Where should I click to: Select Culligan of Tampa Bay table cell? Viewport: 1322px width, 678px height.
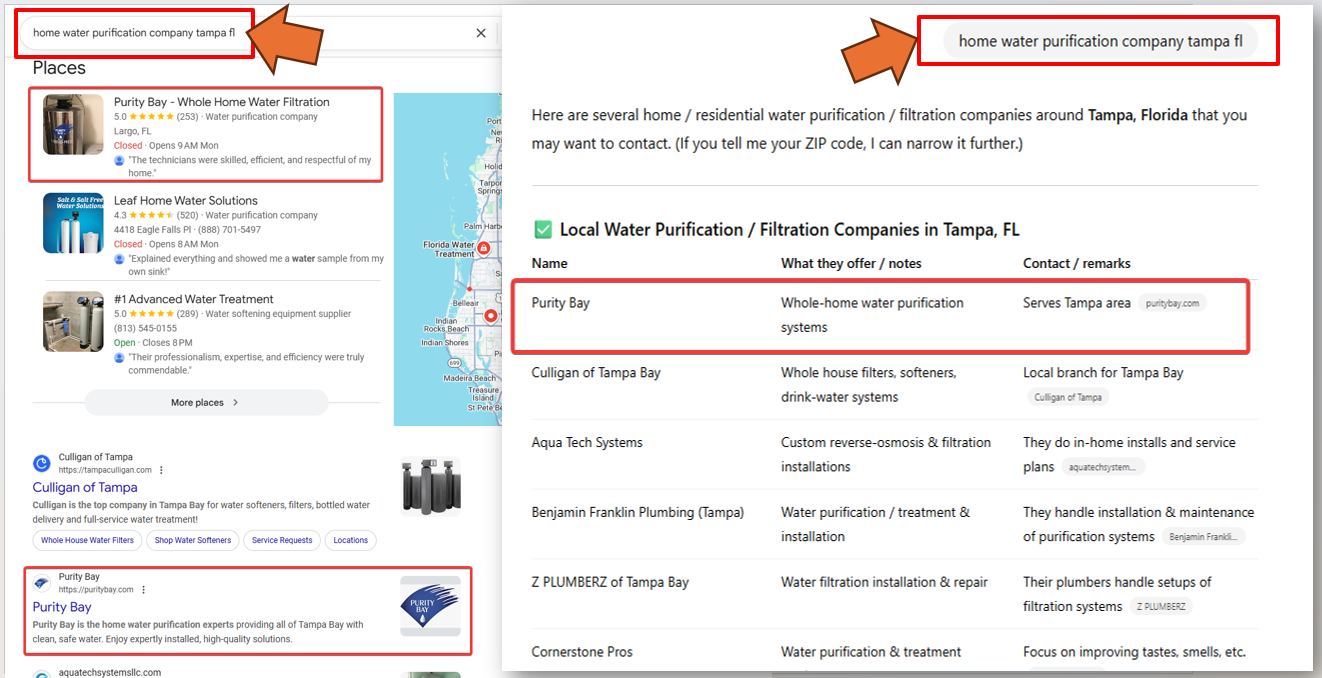596,373
